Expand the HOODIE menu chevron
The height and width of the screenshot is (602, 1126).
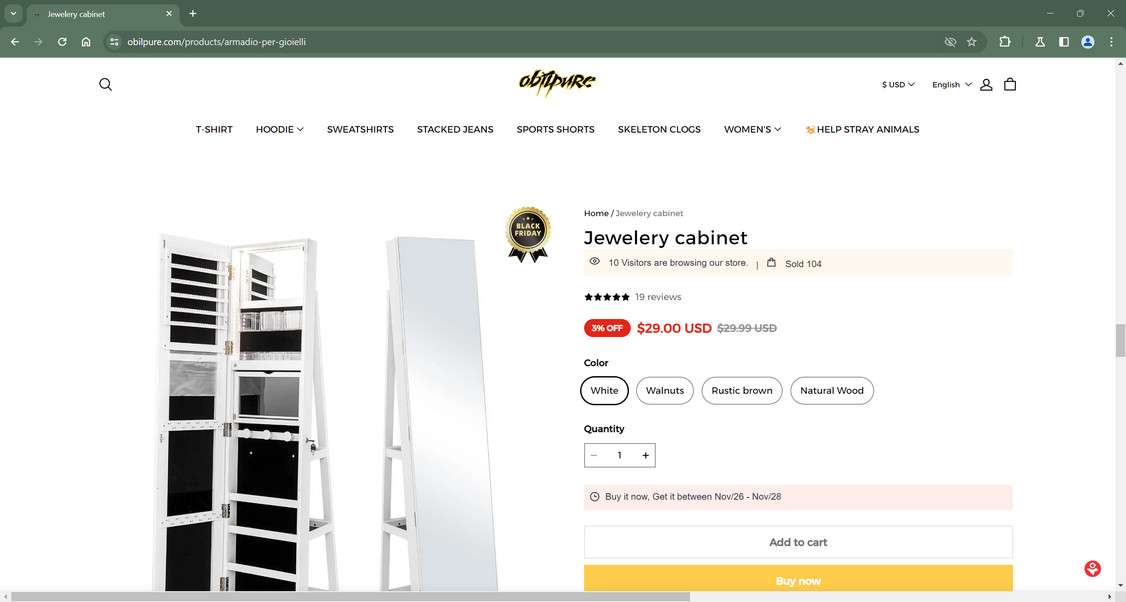tap(300, 129)
